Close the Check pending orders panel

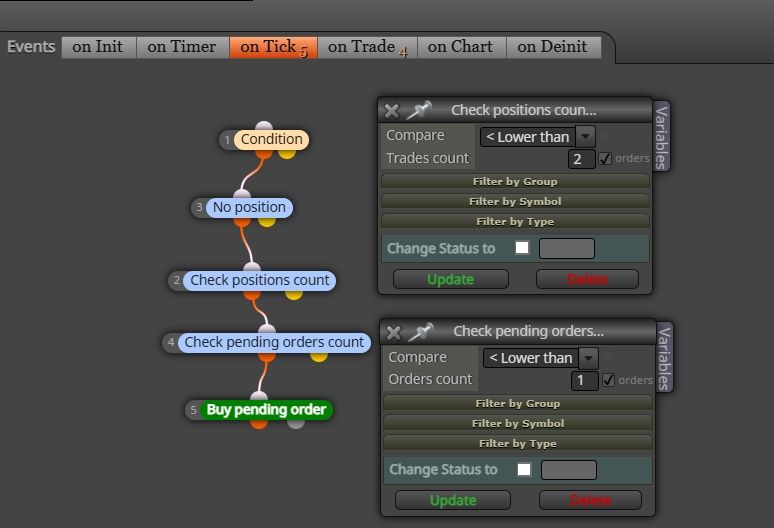(x=393, y=333)
